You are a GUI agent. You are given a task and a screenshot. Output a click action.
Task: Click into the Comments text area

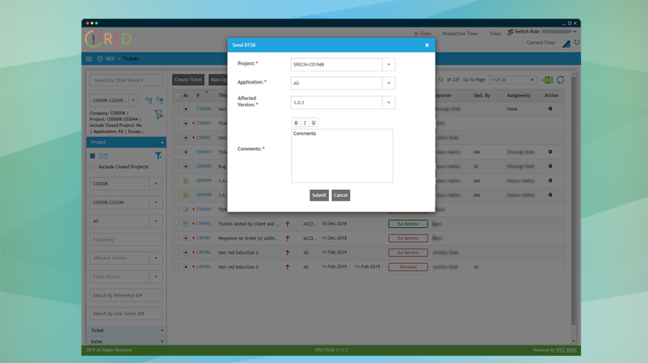coord(342,156)
